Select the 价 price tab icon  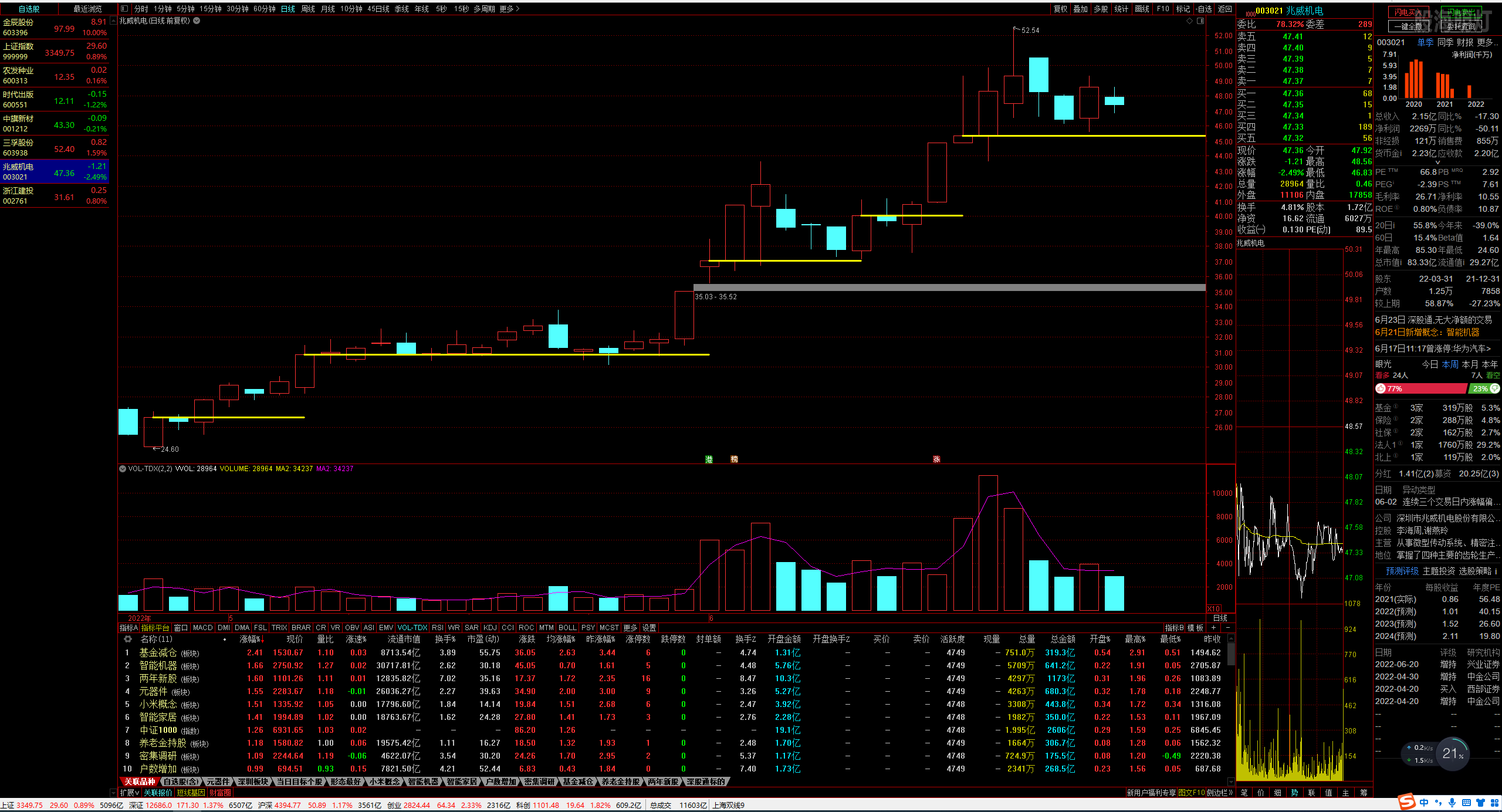(x=1261, y=793)
